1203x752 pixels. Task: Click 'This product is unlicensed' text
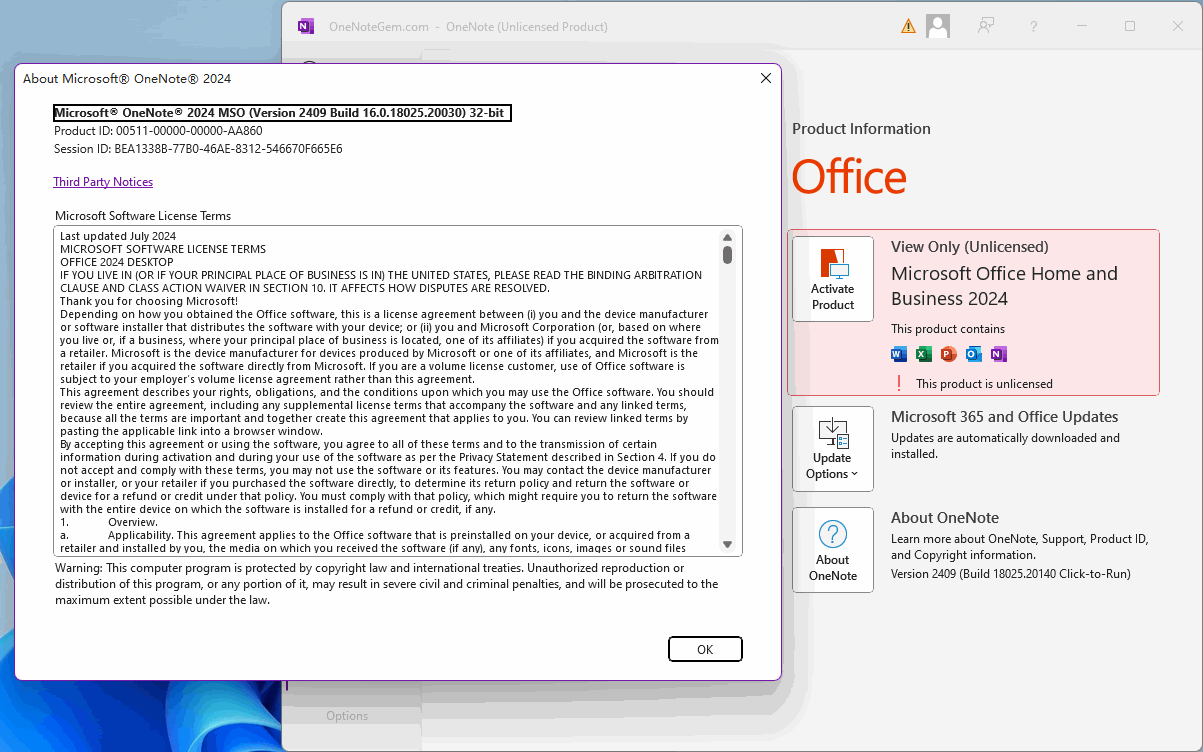984,384
